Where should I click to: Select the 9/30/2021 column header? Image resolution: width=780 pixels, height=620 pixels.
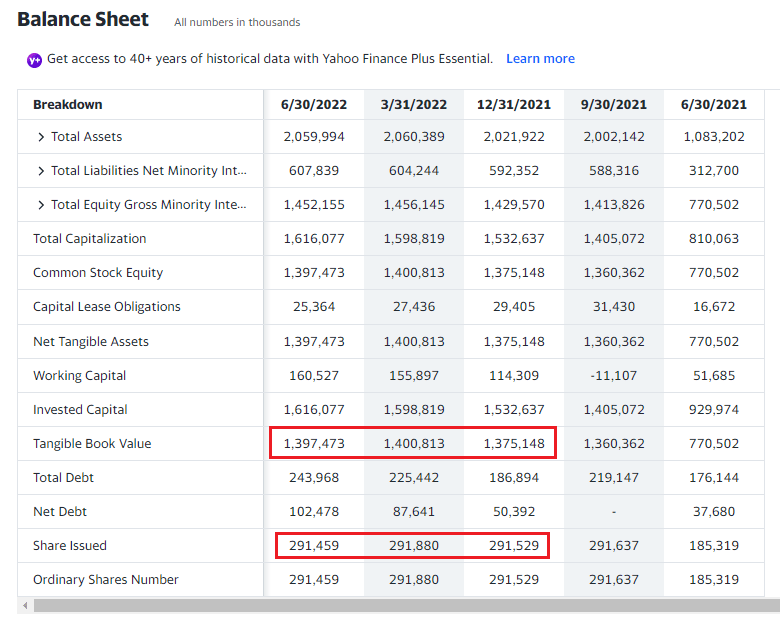click(614, 105)
